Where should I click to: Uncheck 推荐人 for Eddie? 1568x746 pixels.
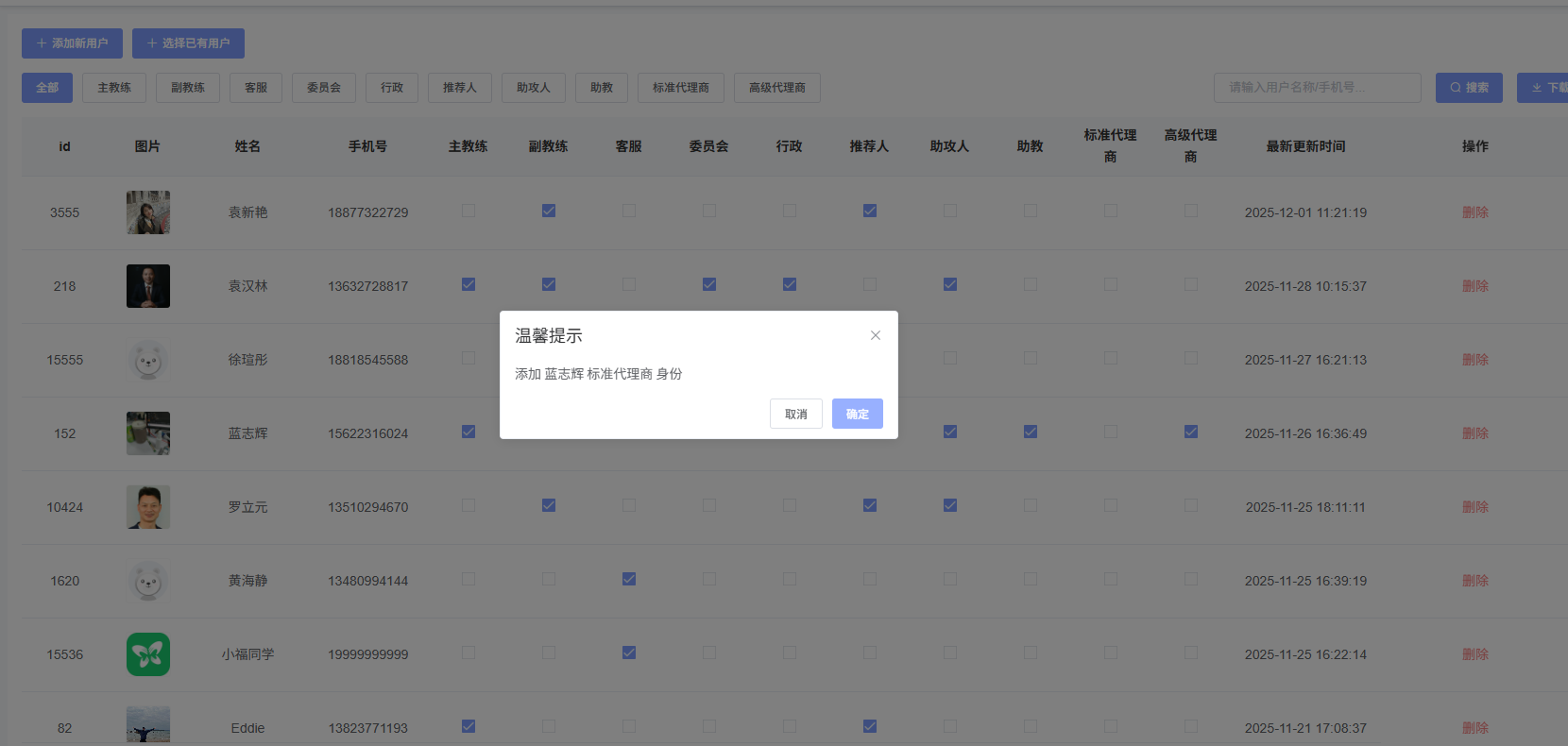coord(870,726)
